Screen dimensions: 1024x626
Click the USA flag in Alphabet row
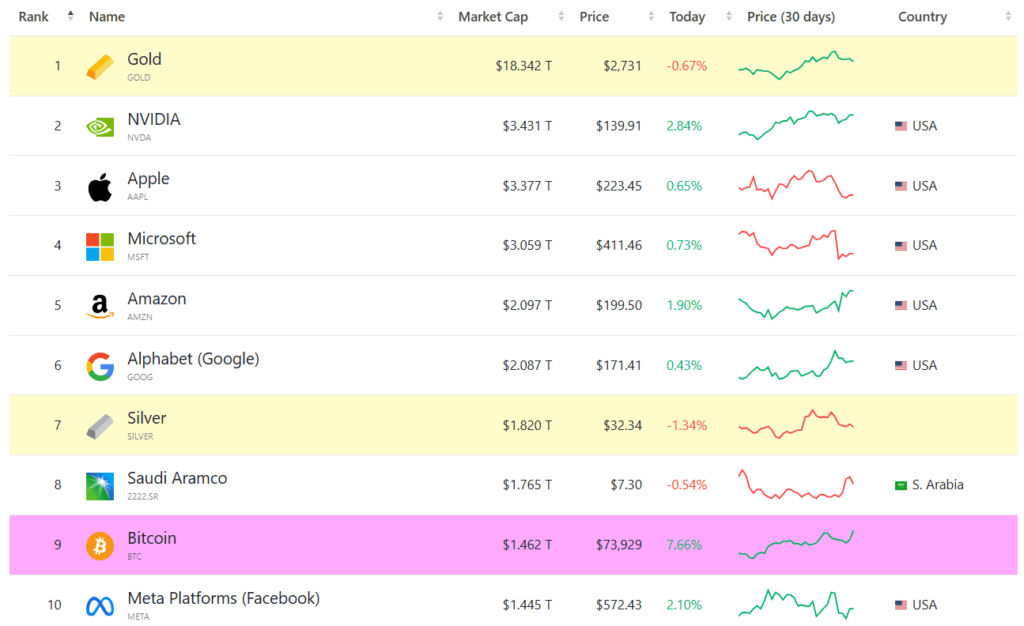[x=901, y=366]
